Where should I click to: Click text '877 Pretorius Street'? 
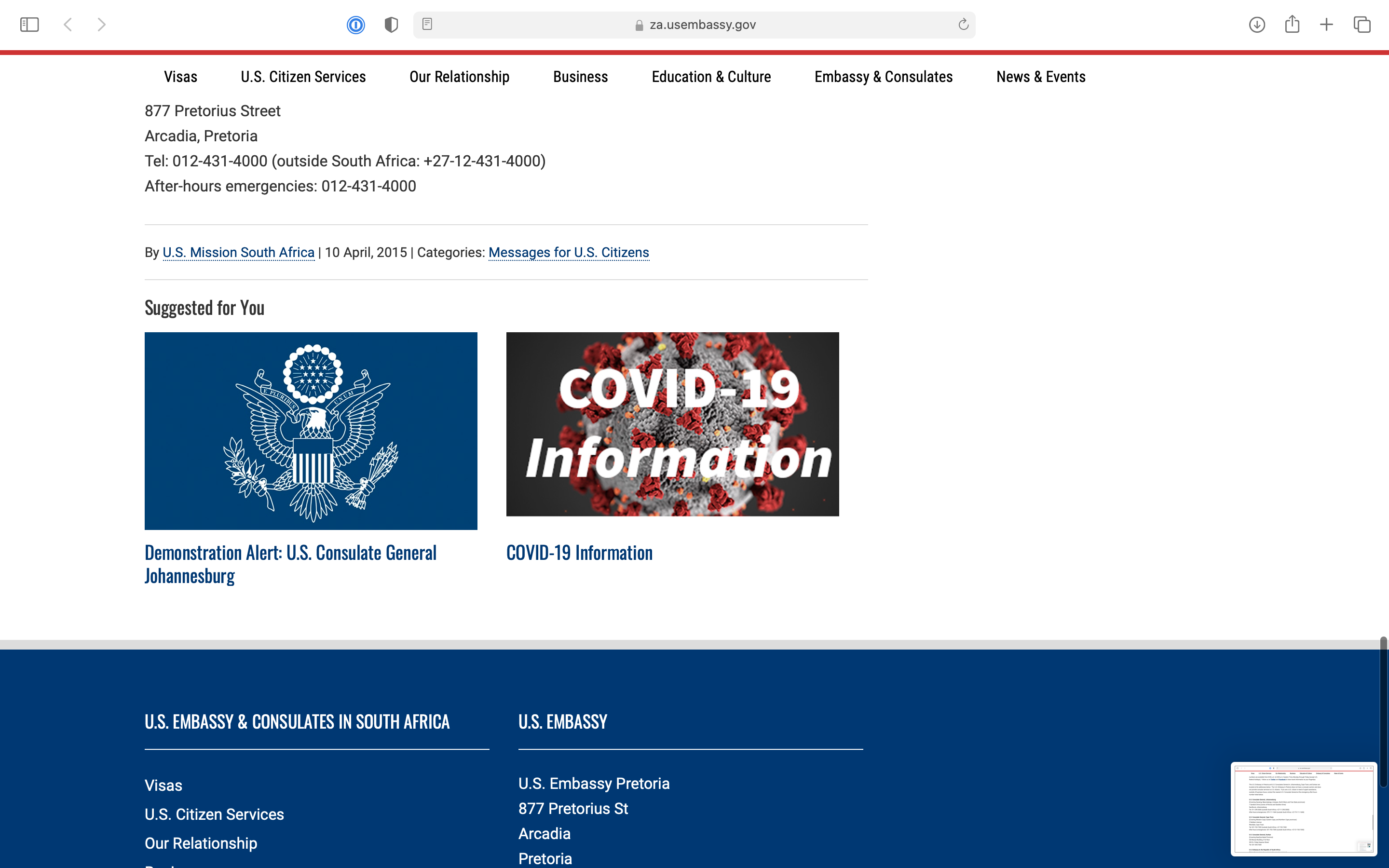212,111
